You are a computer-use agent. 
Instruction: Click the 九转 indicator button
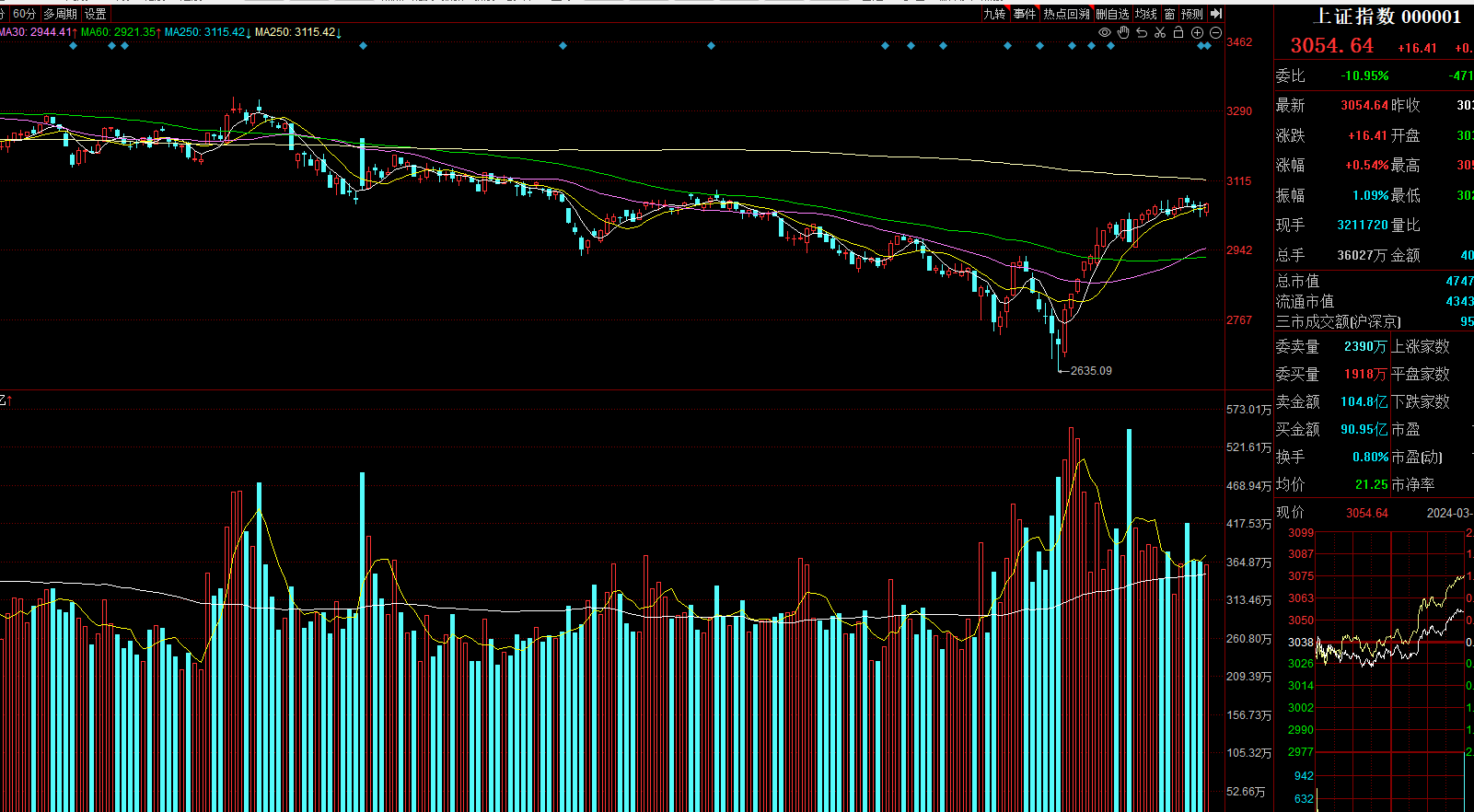point(994,14)
